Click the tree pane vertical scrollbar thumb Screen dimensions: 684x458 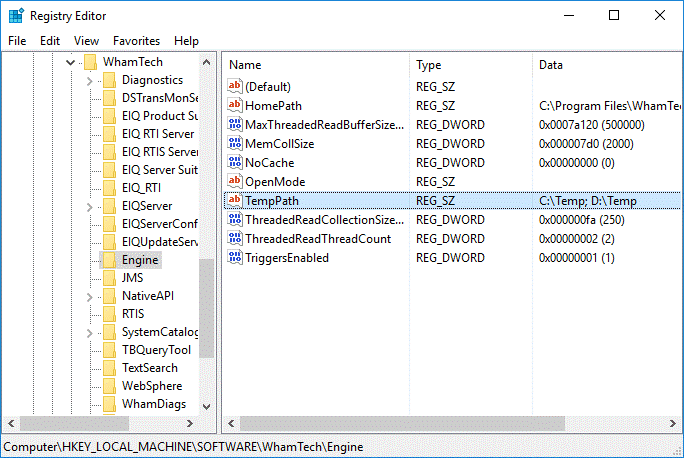(x=206, y=309)
